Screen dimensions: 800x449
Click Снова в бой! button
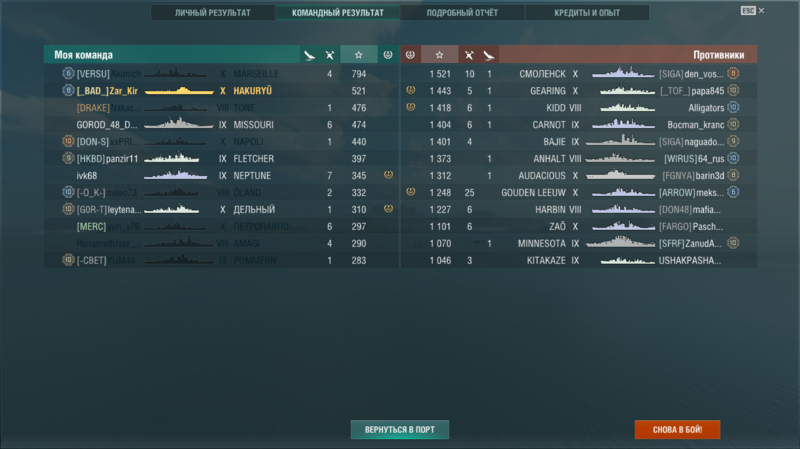[x=678, y=430]
